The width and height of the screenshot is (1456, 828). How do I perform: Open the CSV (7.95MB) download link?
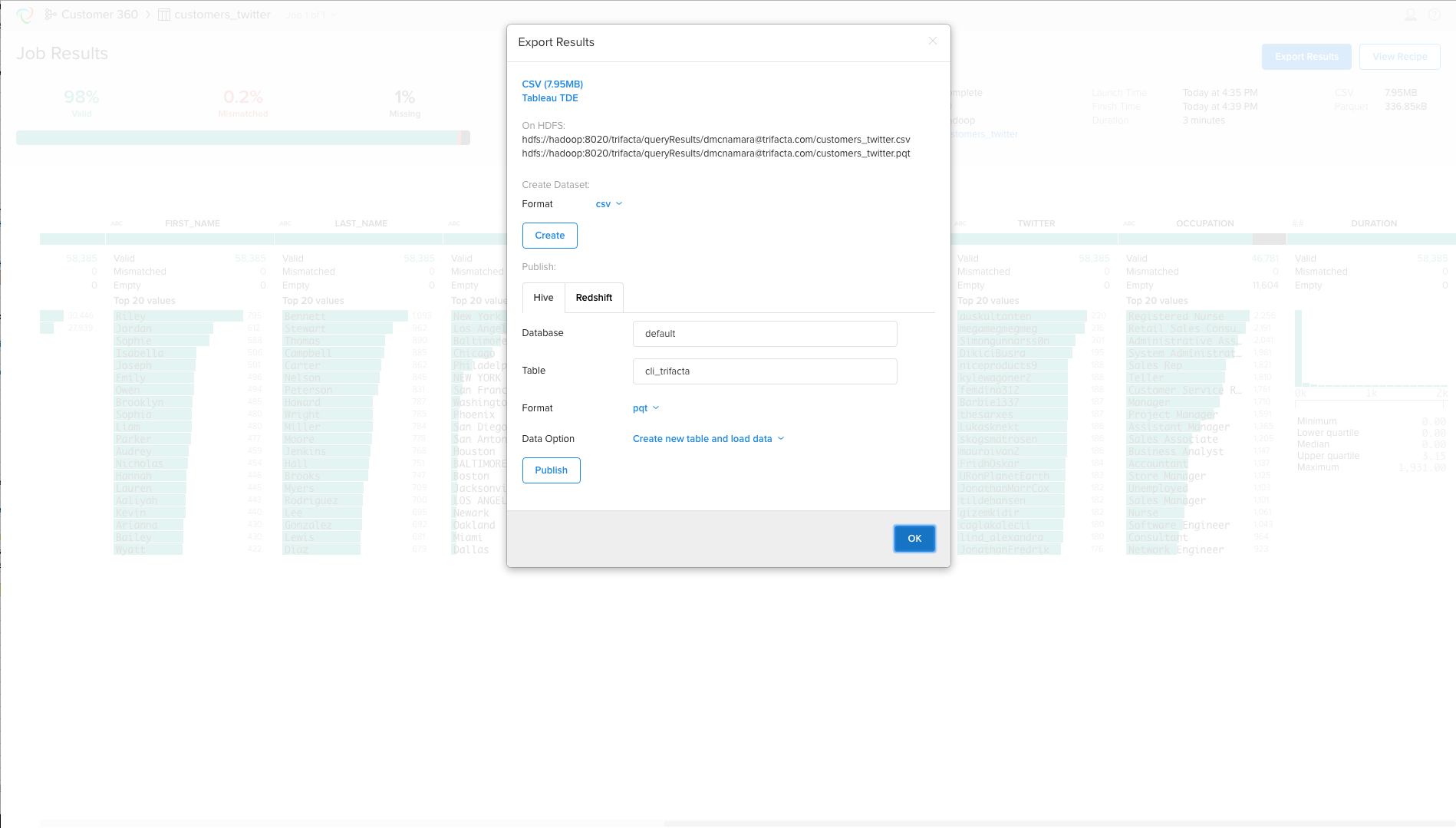(552, 84)
